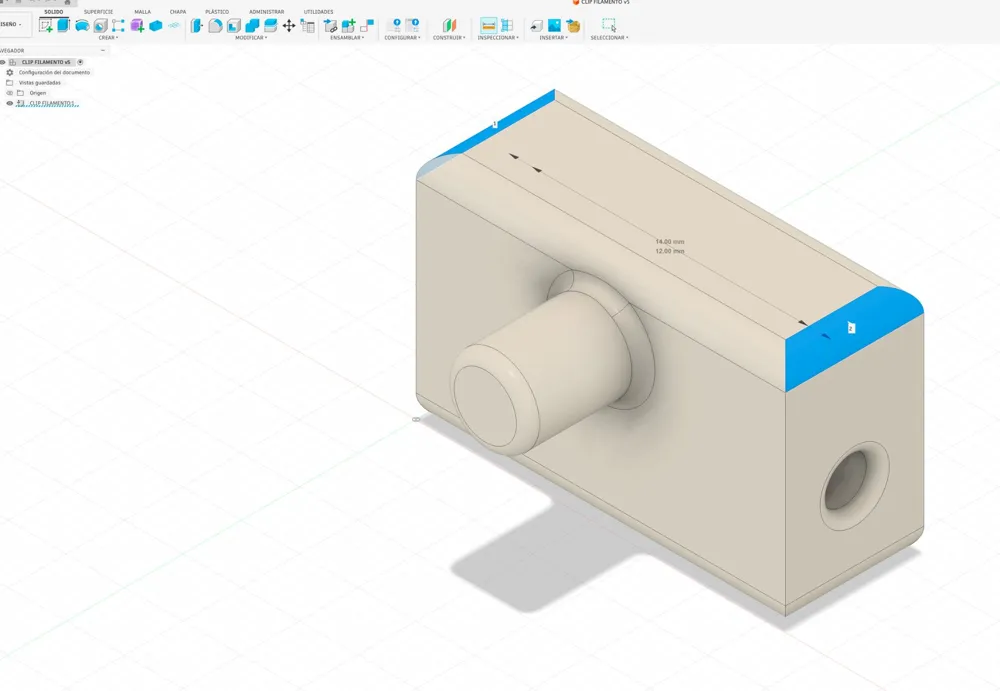Toggle visibility of CLIP FILAMENTO:1 component

[x=10, y=103]
